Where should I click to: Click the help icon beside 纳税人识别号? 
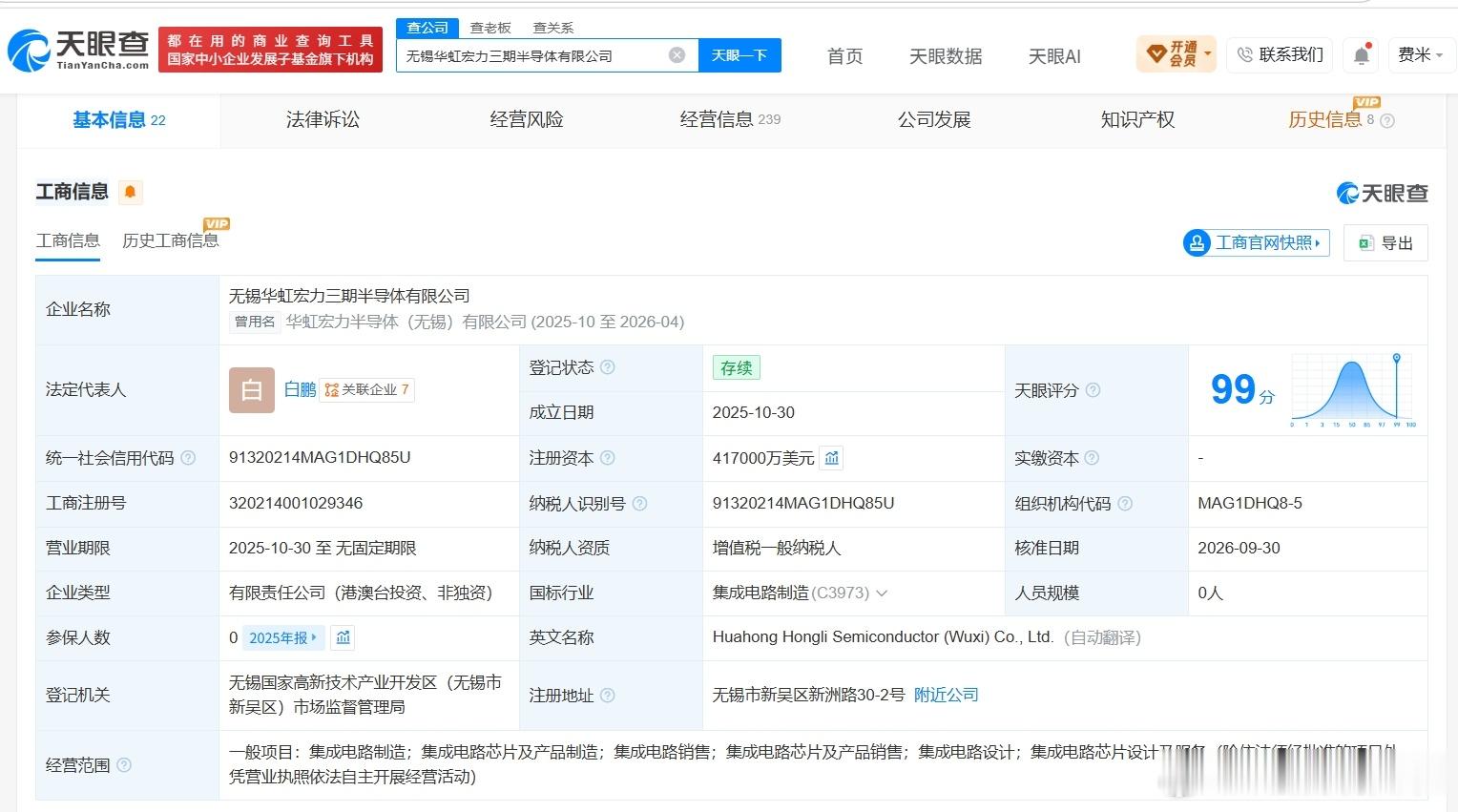coord(640,503)
